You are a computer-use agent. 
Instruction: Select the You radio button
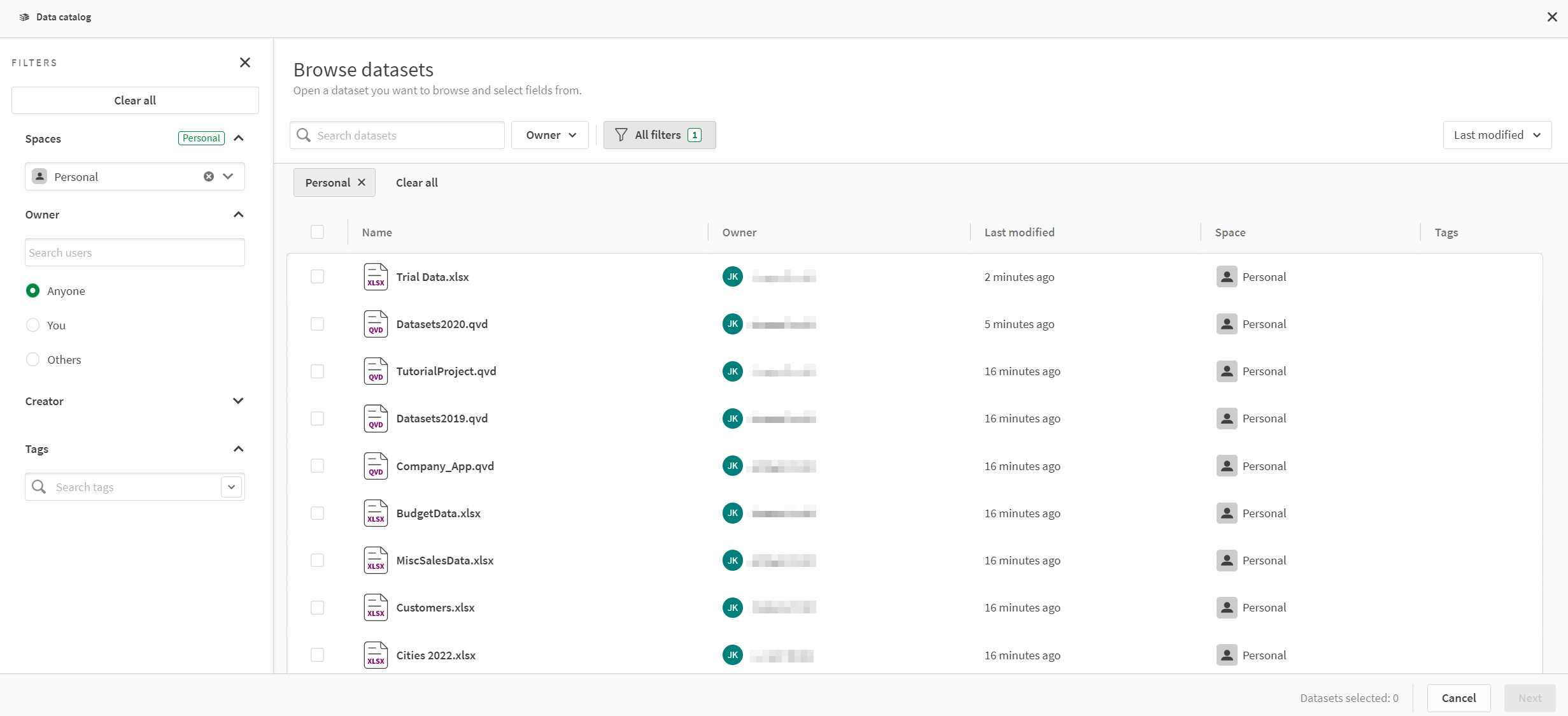click(x=32, y=325)
